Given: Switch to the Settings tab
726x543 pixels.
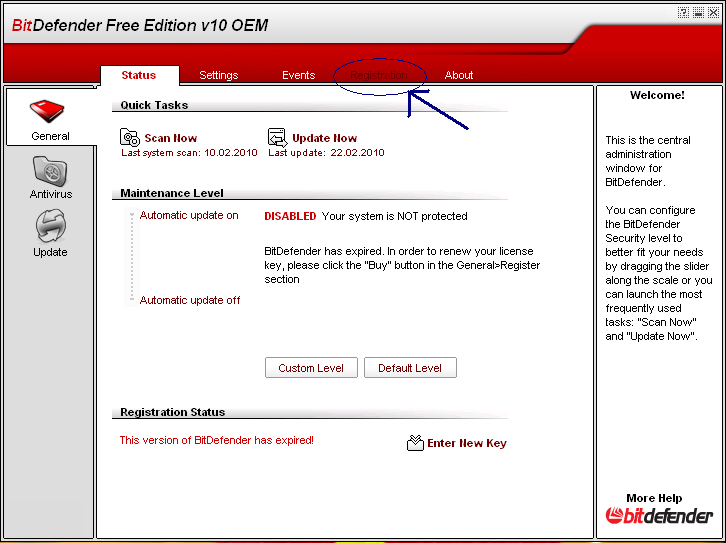Looking at the screenshot, I should coord(219,75).
